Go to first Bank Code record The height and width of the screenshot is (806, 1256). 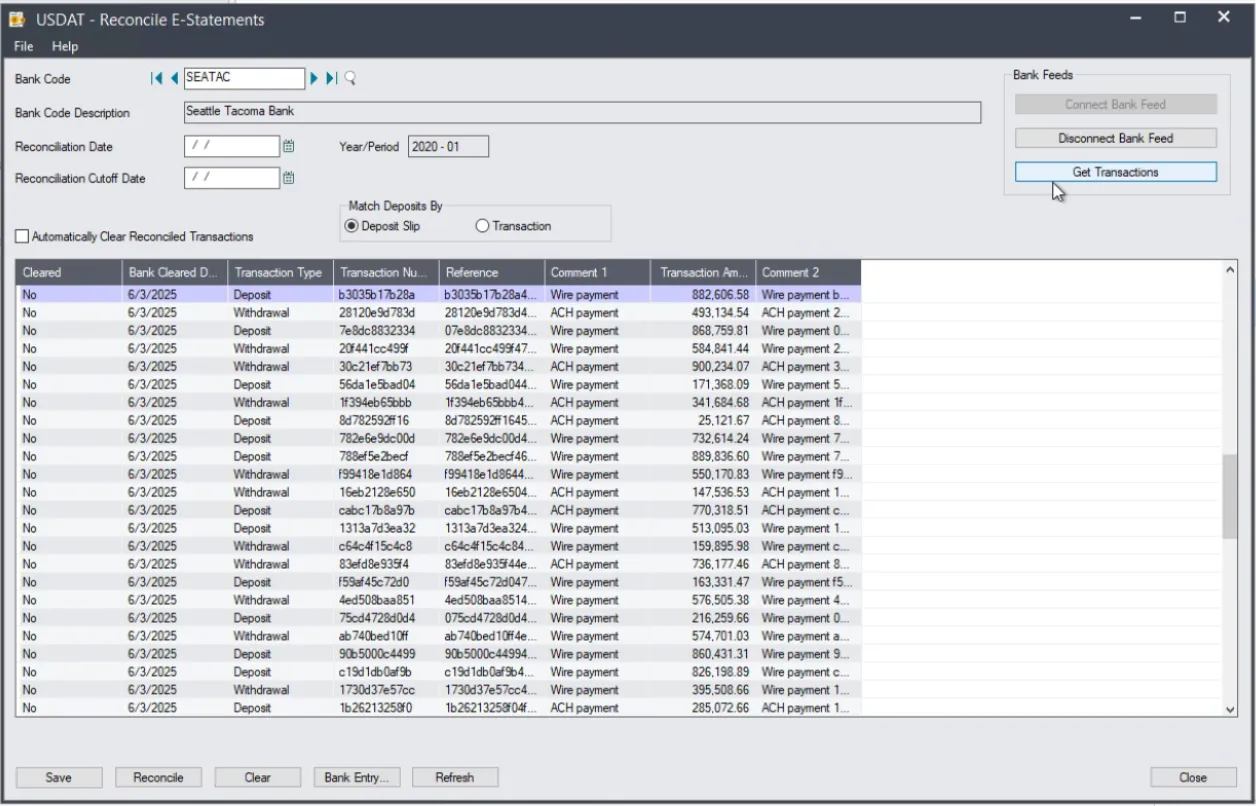click(x=155, y=79)
